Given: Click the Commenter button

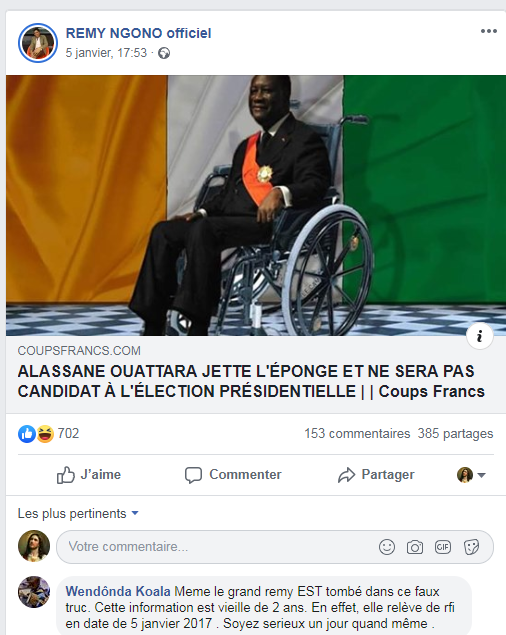Looking at the screenshot, I should [x=233, y=475].
